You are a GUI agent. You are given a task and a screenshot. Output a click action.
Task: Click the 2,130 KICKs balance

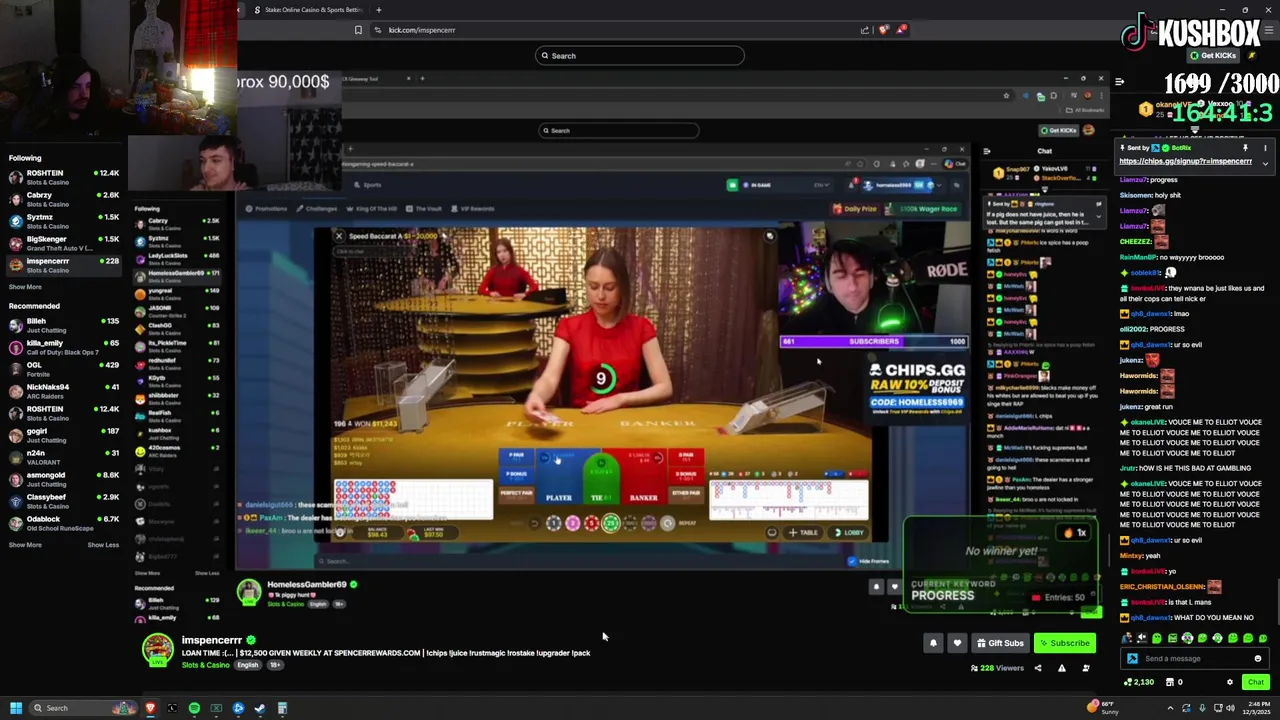(x=1138, y=682)
